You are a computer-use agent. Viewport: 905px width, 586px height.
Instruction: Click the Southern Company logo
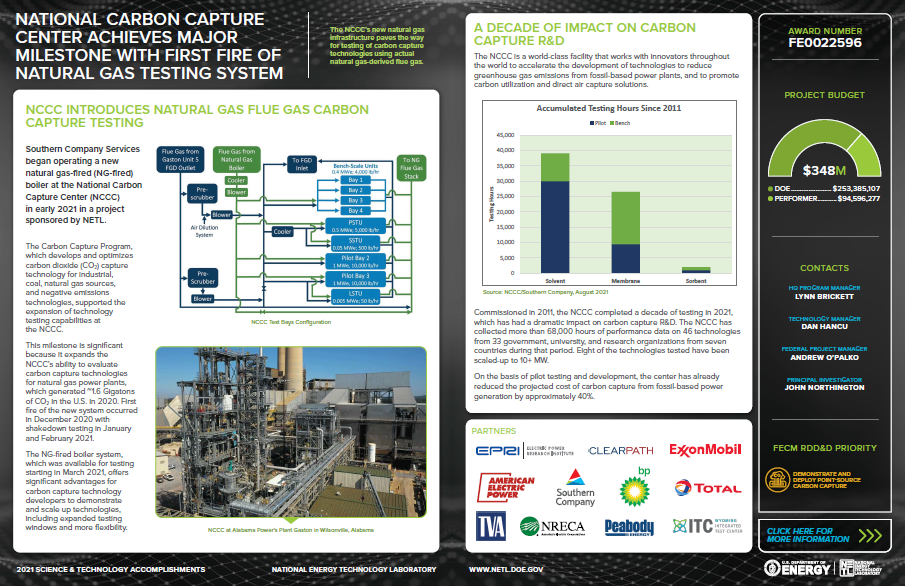575,488
